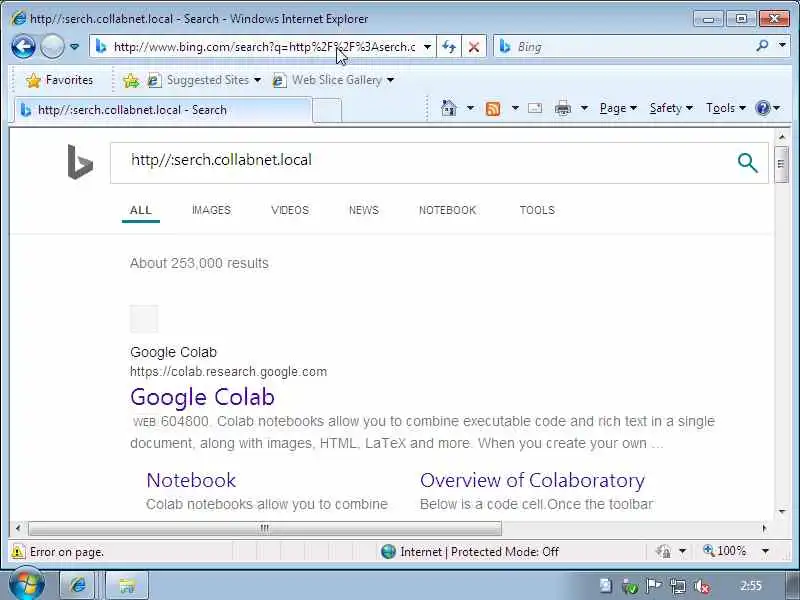Open the TOOLS filter tab

(x=537, y=210)
